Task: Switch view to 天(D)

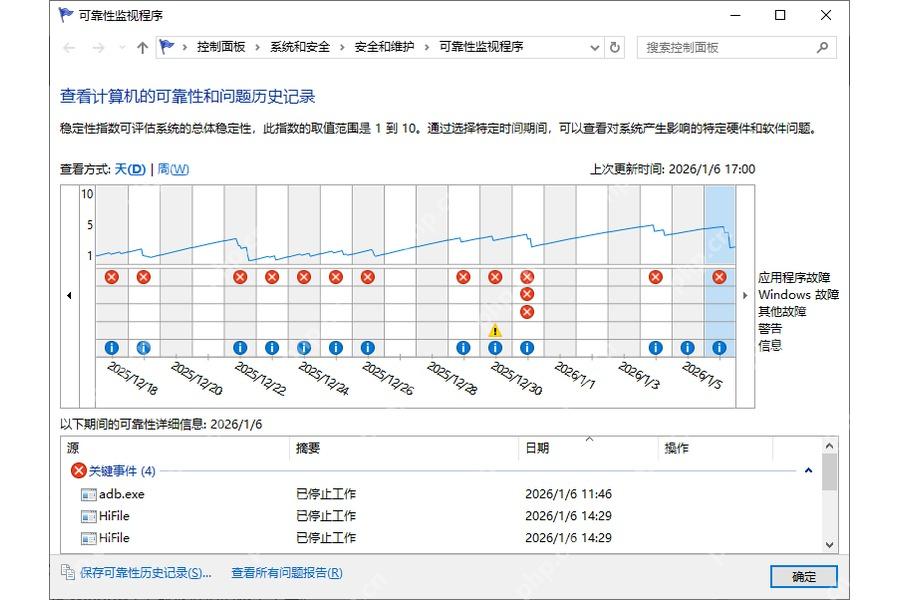Action: (130, 169)
